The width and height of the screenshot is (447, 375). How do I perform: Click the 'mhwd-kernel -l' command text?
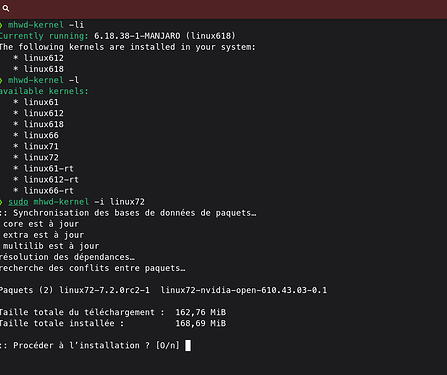[x=43, y=80]
